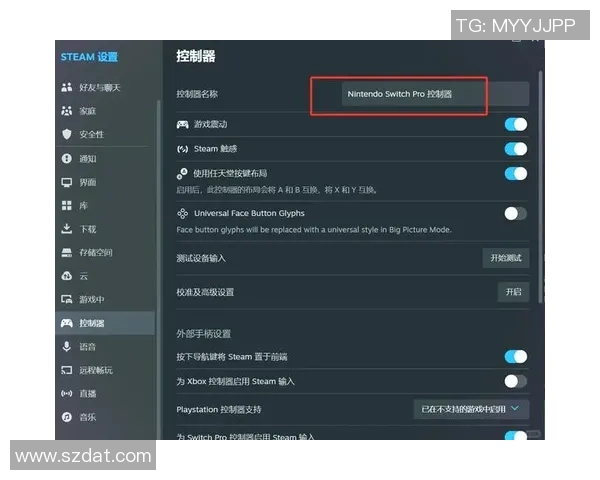Click the Downloads (下载) arrow icon
The height and width of the screenshot is (480, 600).
[x=67, y=229]
